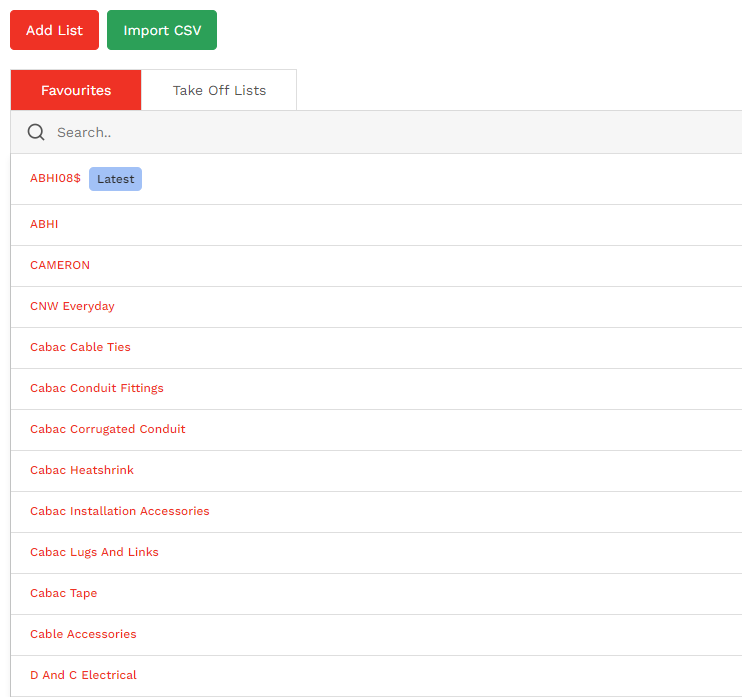Open Cabac Installation Accessories list

[x=120, y=511]
